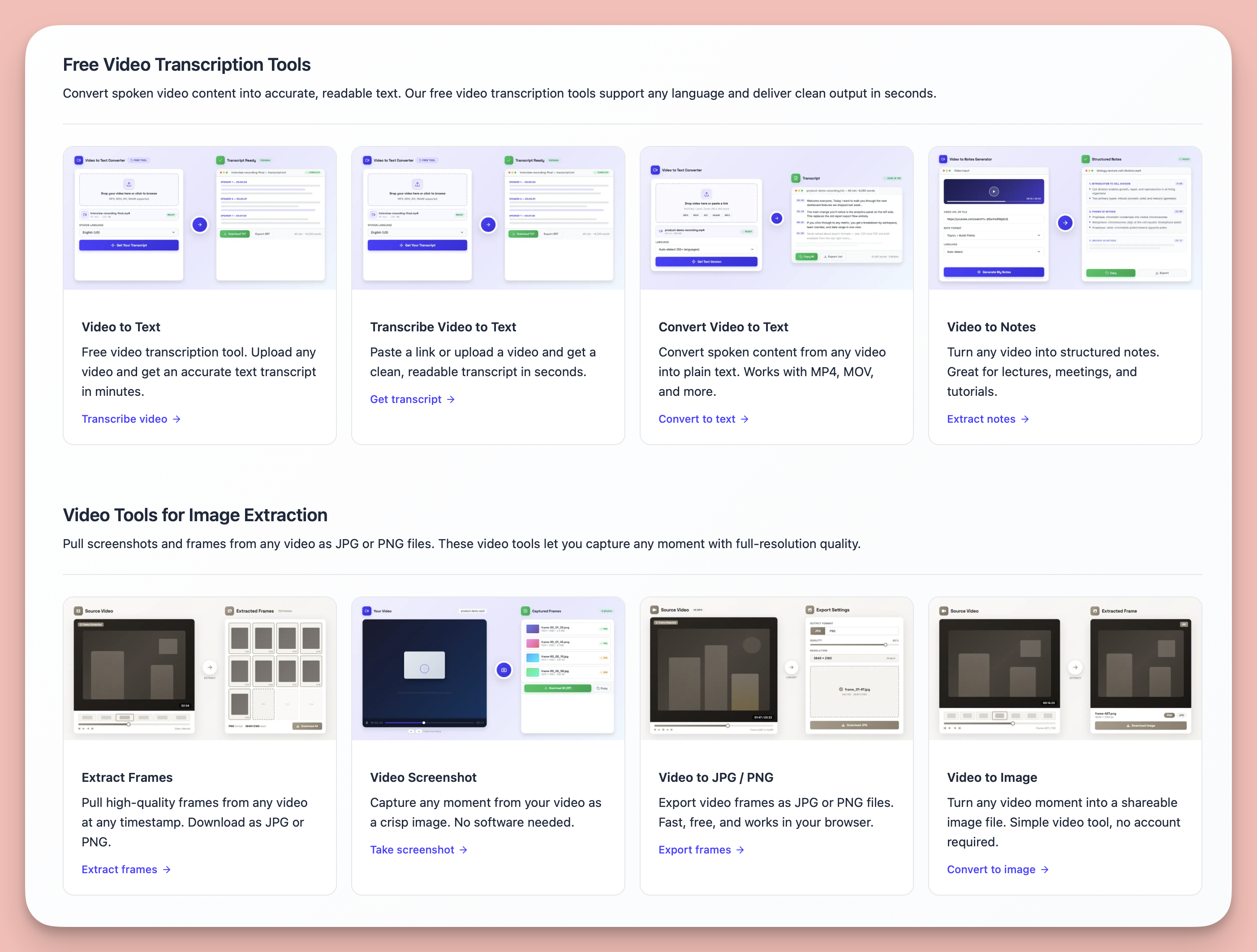Screen dimensions: 1257x952
Task: Select the Extract Frames preview thumbnail
Action: [199, 669]
